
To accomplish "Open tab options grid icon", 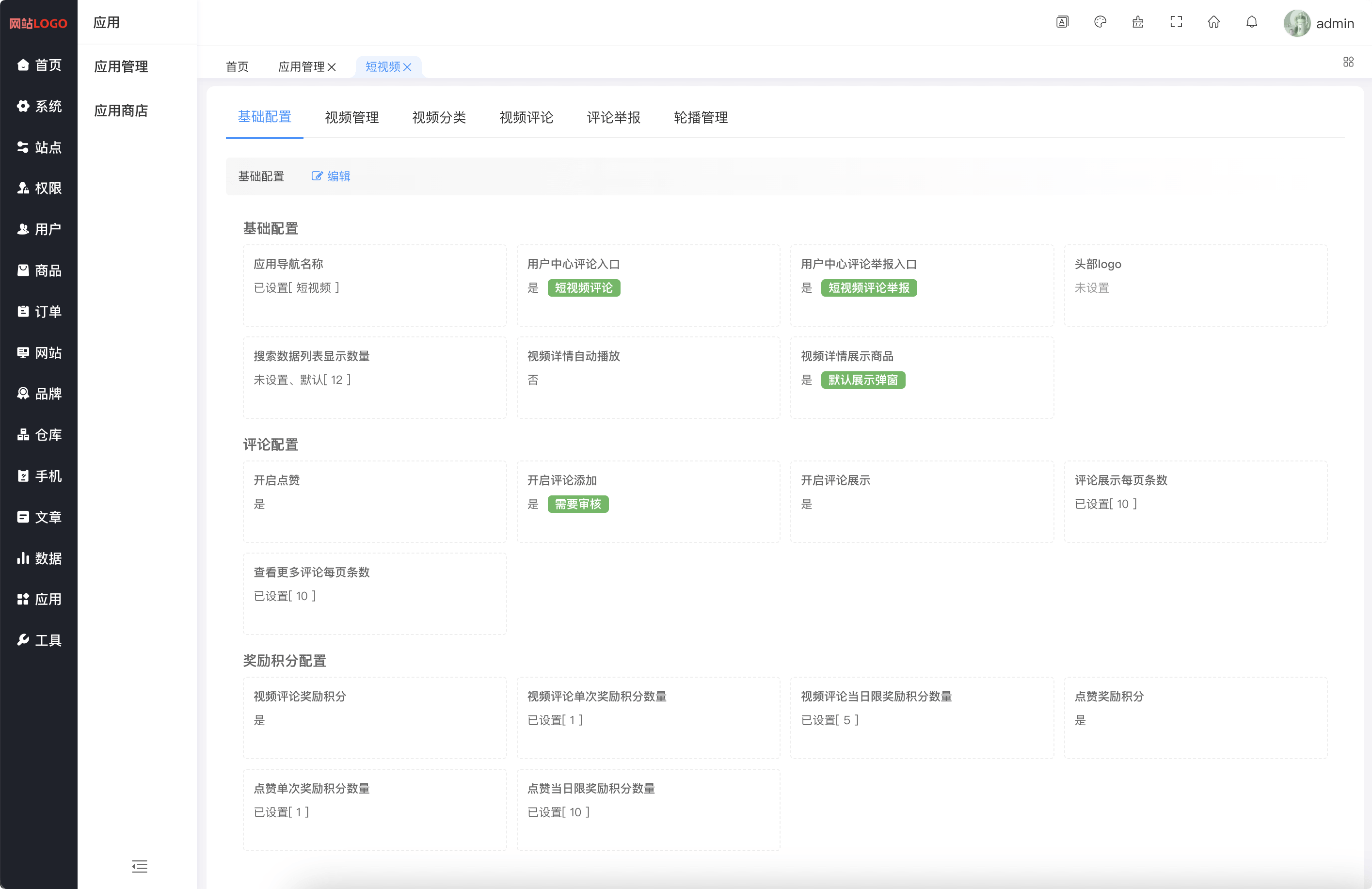I will coord(1348,62).
